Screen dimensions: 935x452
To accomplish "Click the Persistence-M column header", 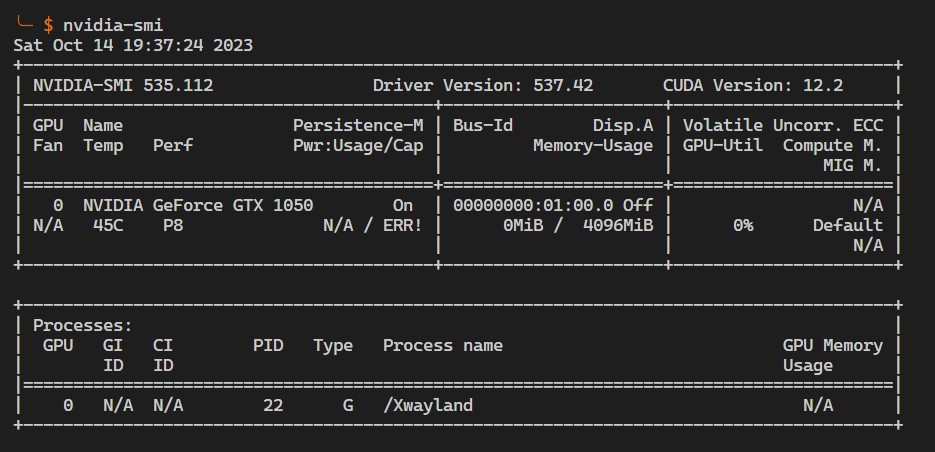I will (x=358, y=125).
